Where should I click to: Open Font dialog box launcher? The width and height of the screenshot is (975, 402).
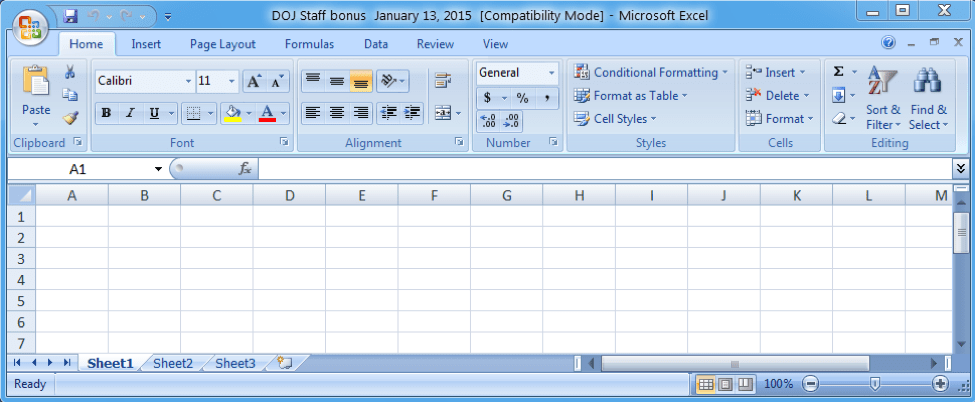(284, 143)
